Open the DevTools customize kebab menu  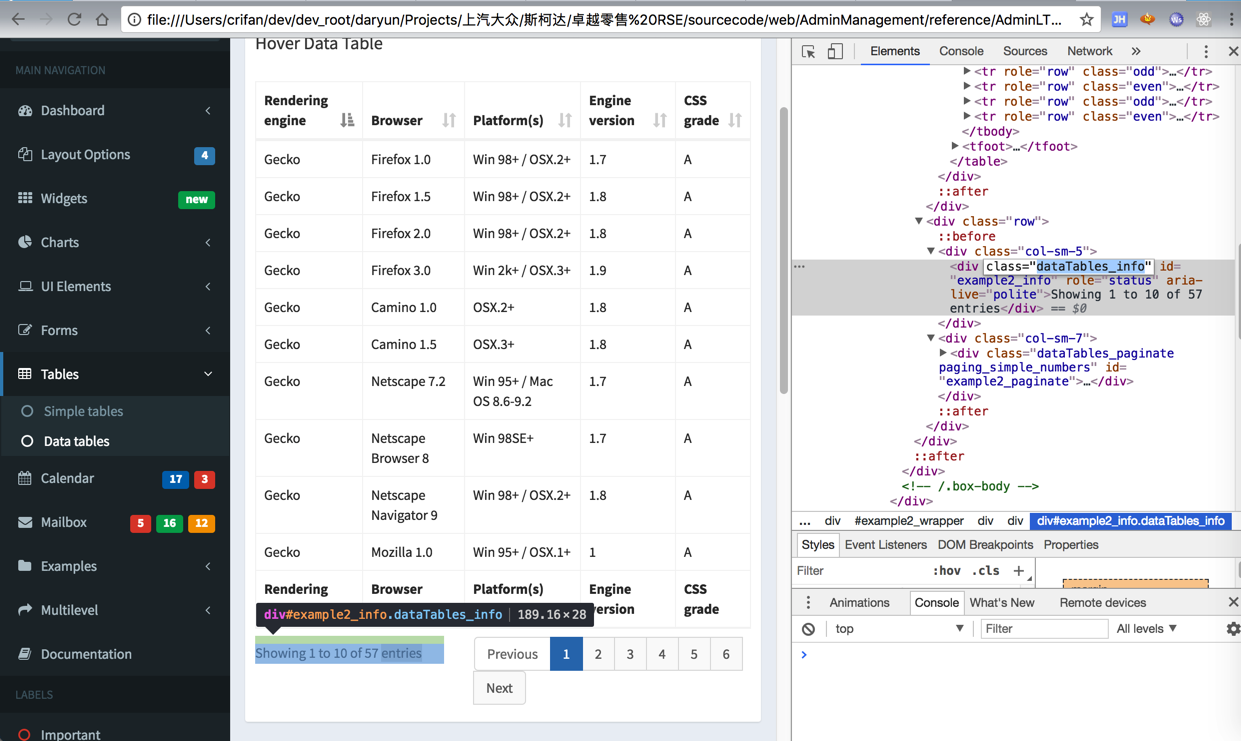click(1205, 51)
